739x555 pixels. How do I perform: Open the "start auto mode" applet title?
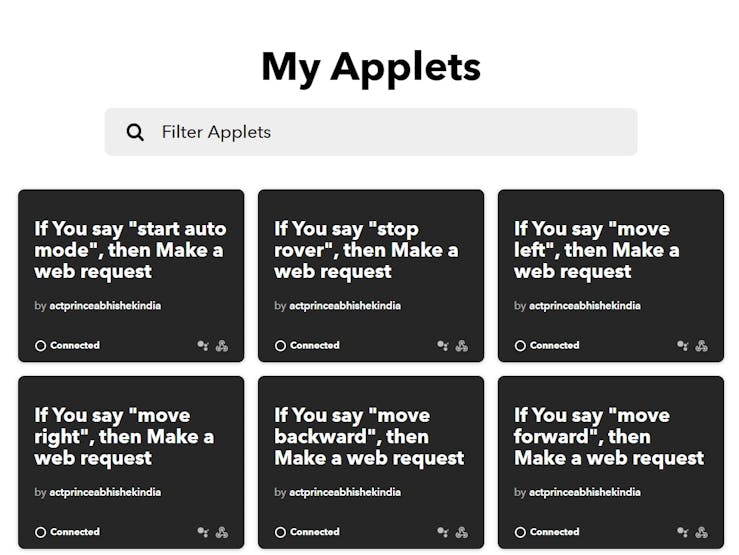click(x=130, y=250)
